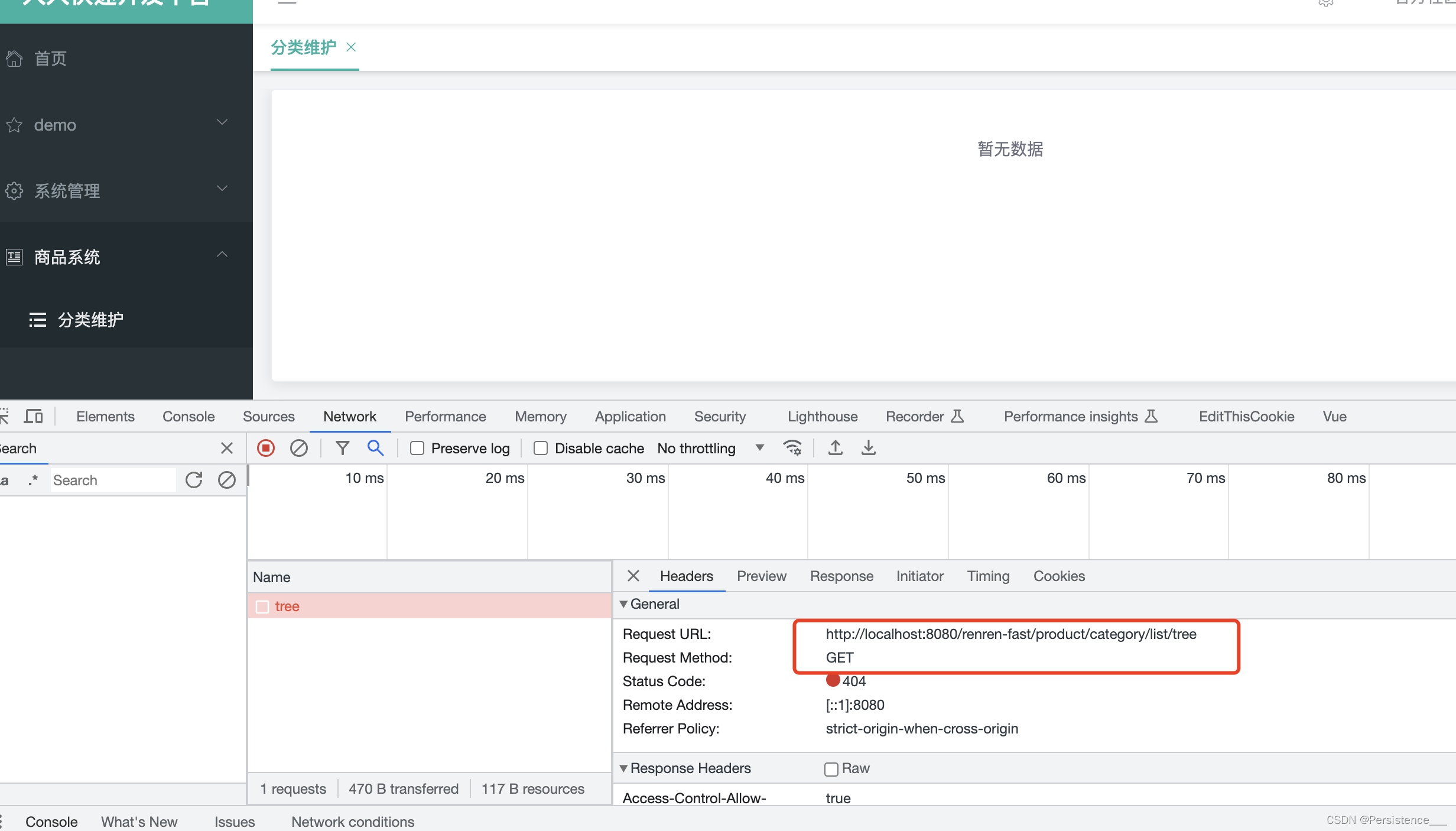Image resolution: width=1456 pixels, height=831 pixels.
Task: Click the gear icon beside 系统管理
Action: pos(14,191)
